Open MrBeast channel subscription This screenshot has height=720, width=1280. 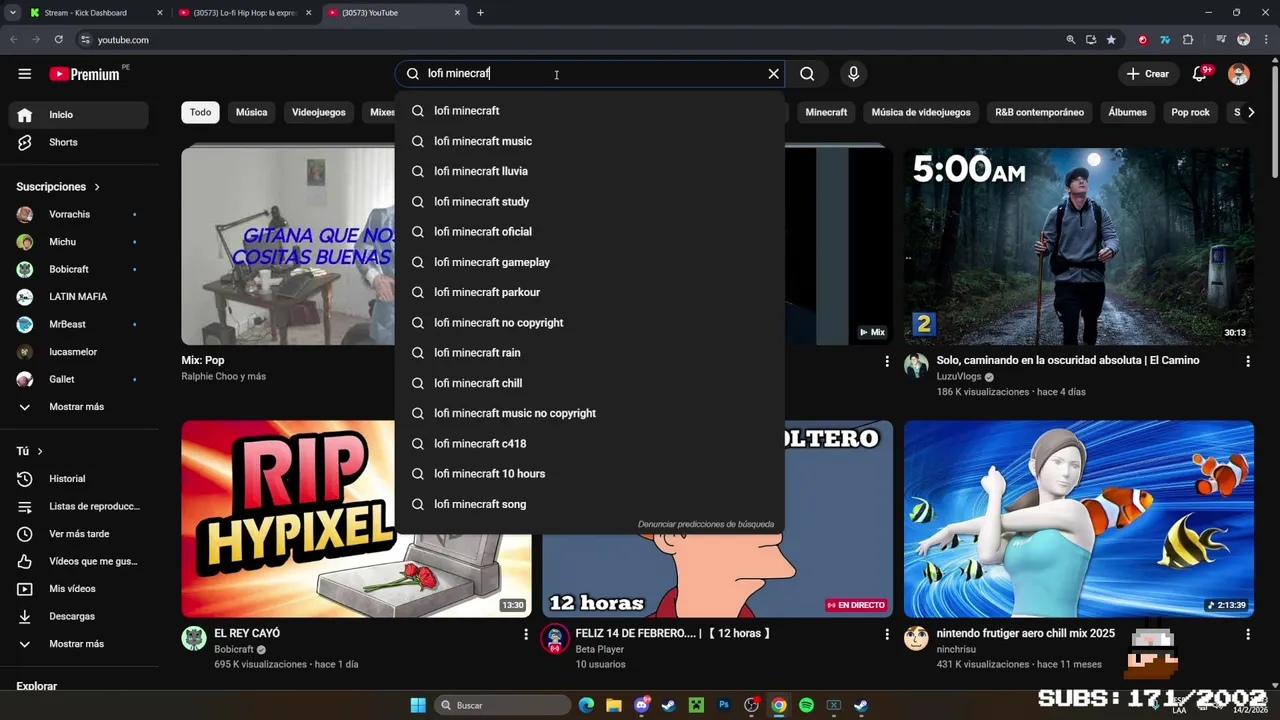[x=78, y=324]
